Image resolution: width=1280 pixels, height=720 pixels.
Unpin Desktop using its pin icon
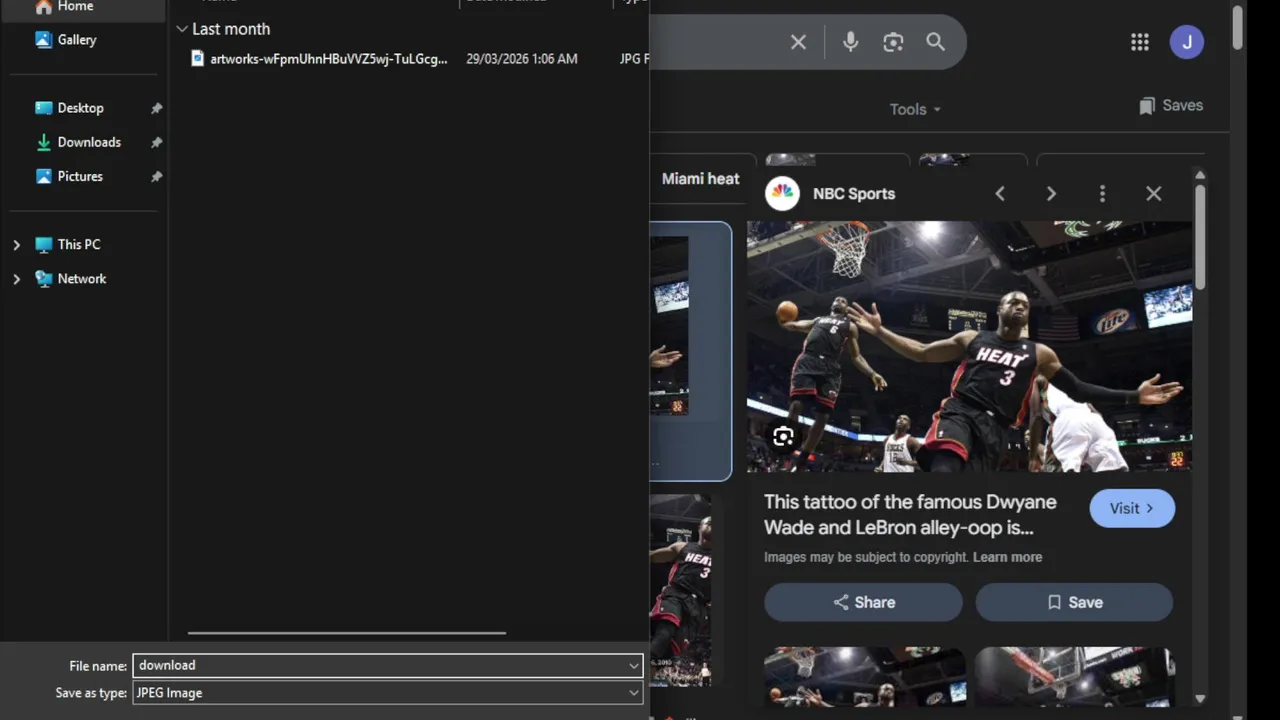pyautogui.click(x=156, y=108)
